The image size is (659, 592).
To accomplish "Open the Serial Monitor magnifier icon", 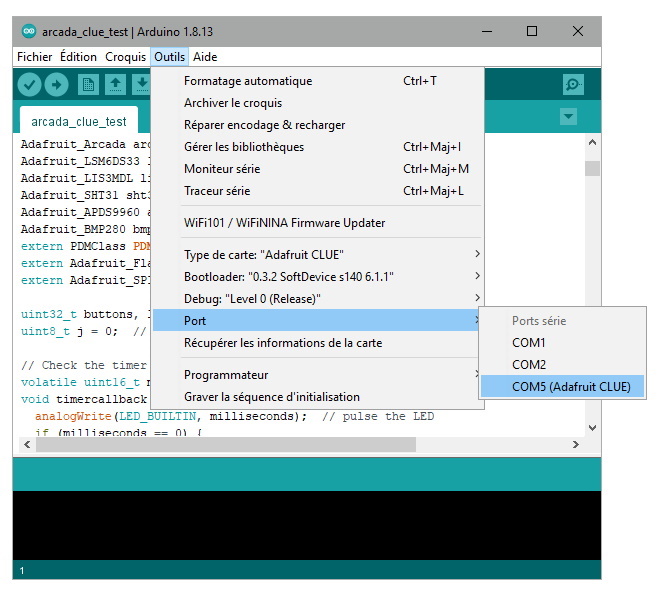I will [x=573, y=84].
